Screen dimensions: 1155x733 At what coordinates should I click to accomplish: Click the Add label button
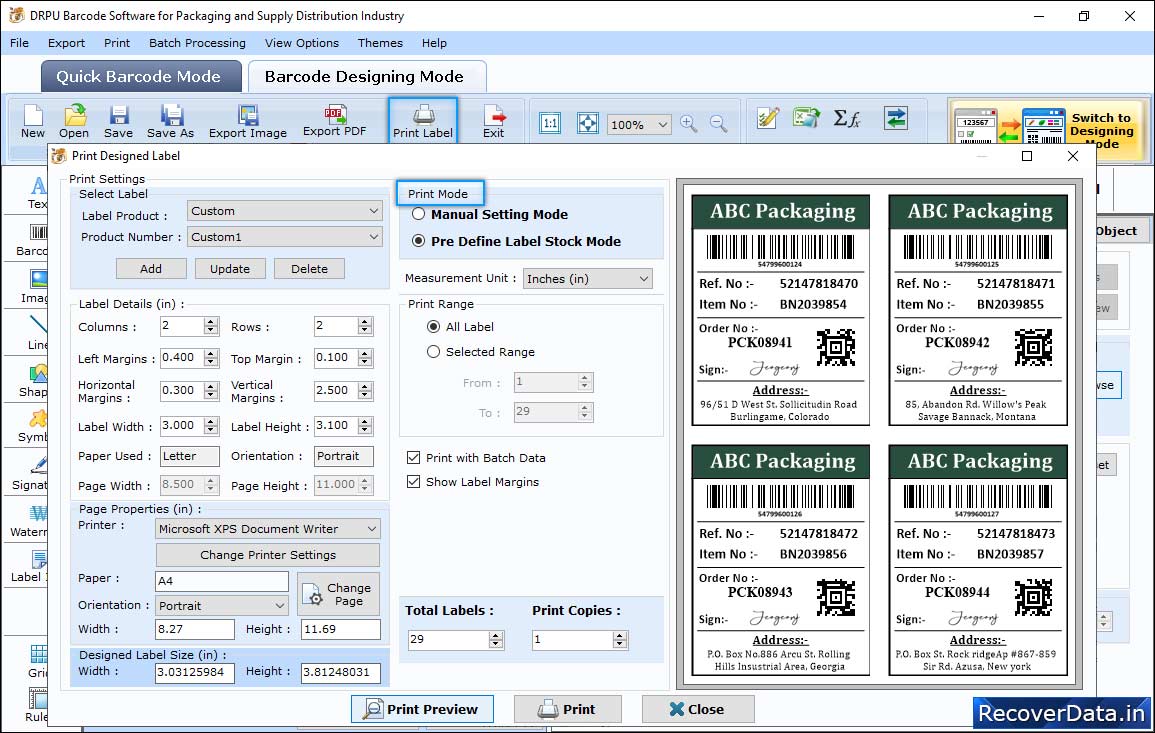[x=151, y=269]
